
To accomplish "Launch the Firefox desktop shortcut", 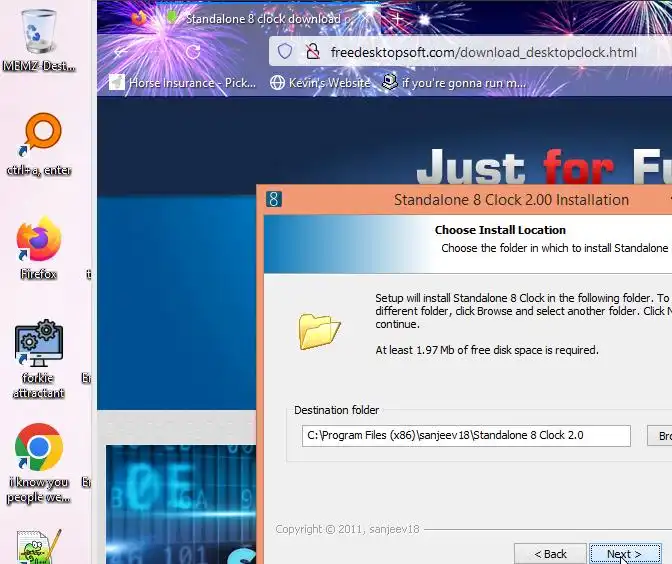I will click(x=39, y=248).
